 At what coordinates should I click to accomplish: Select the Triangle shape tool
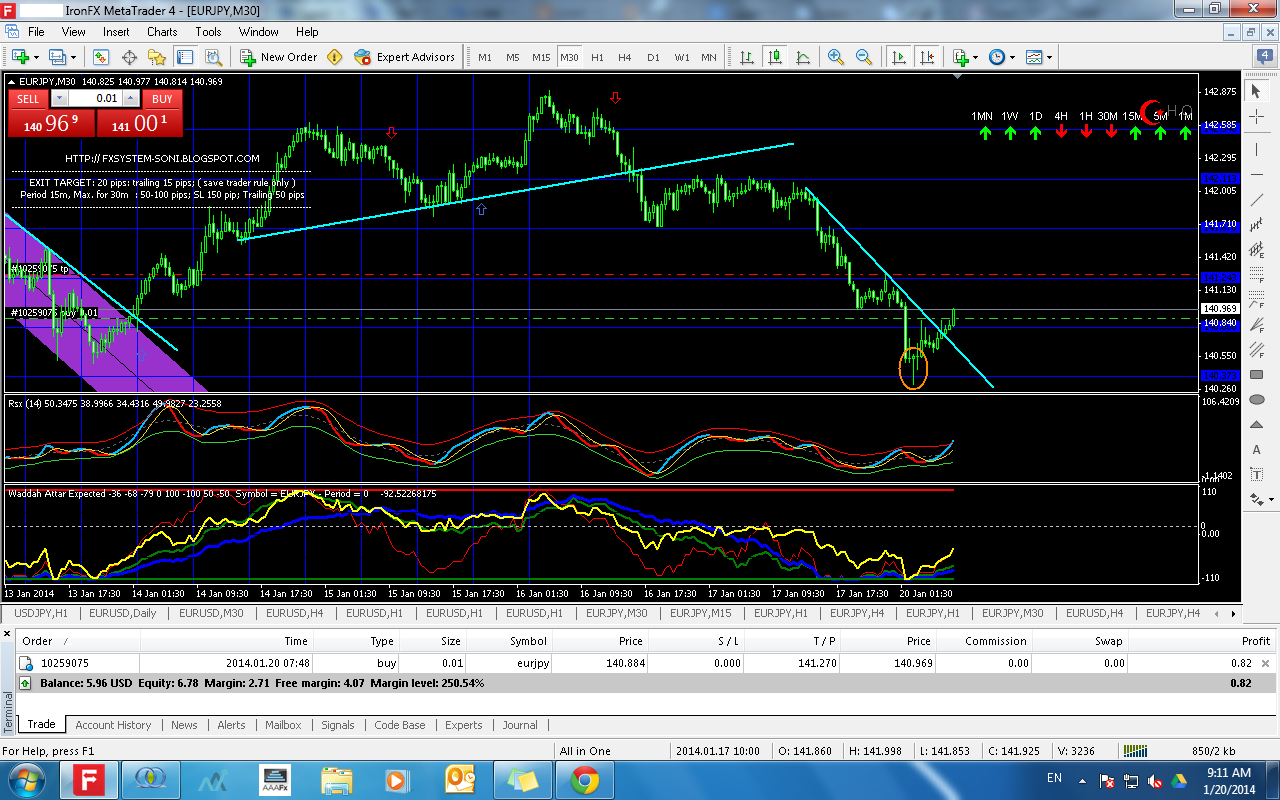coord(1256,425)
